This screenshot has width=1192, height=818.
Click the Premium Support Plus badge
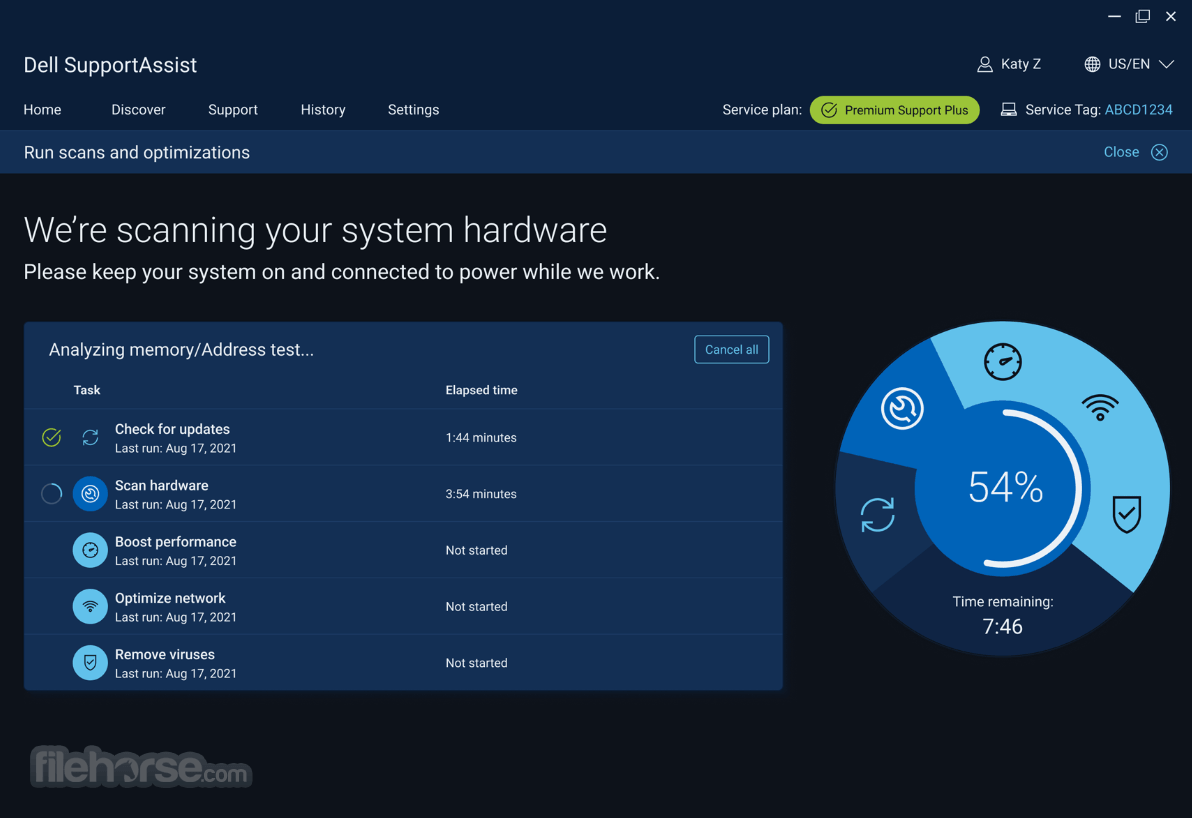point(894,110)
